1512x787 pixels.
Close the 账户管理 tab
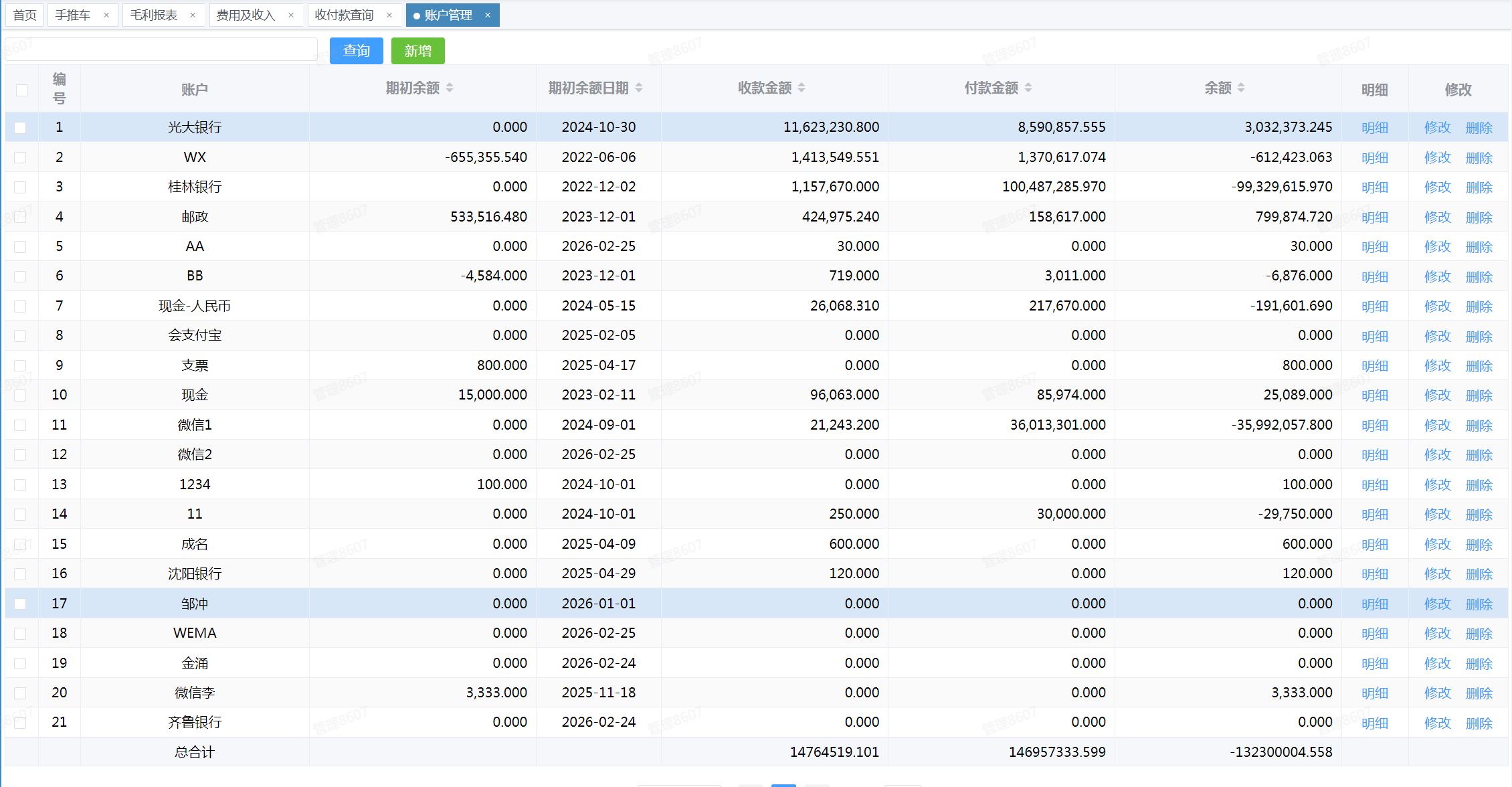coord(488,15)
